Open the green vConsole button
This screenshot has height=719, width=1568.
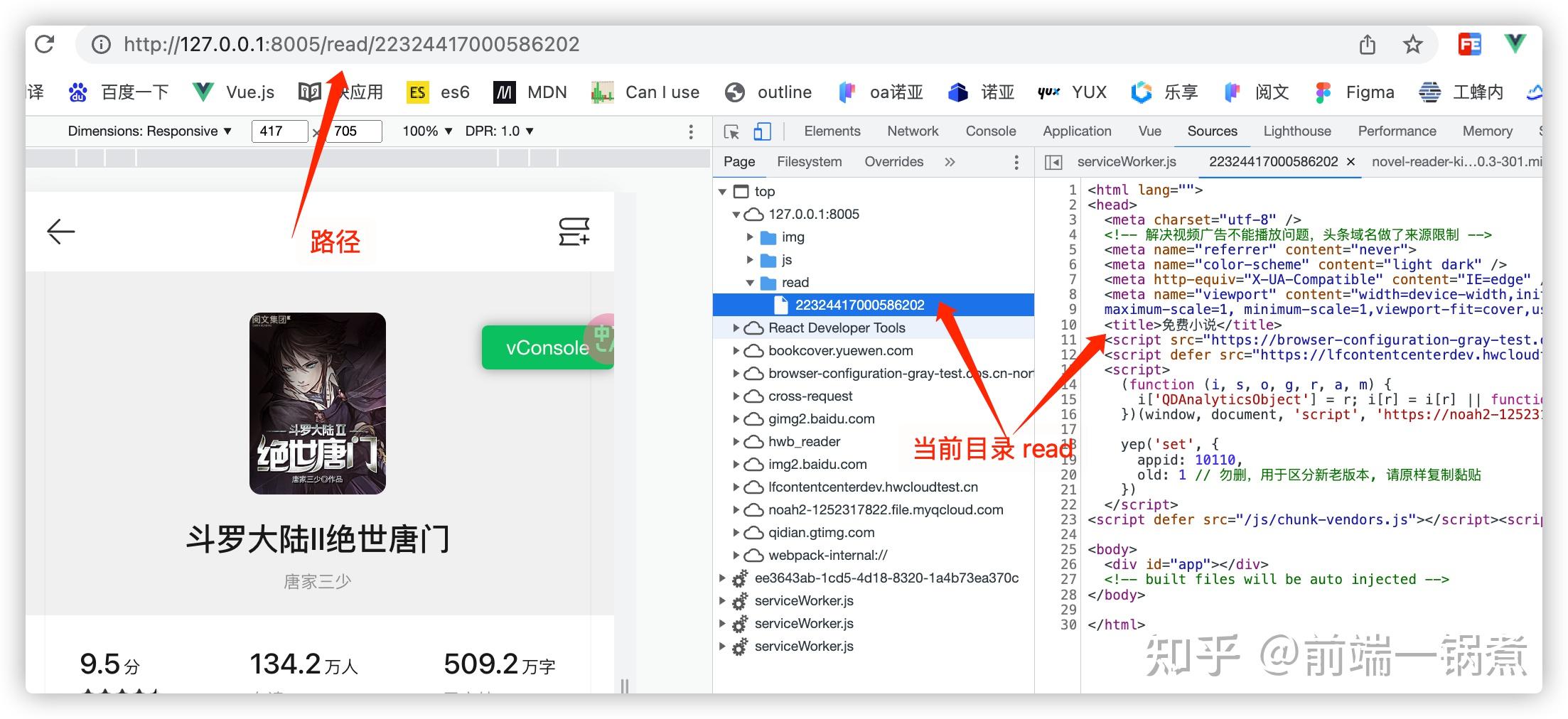tap(547, 347)
